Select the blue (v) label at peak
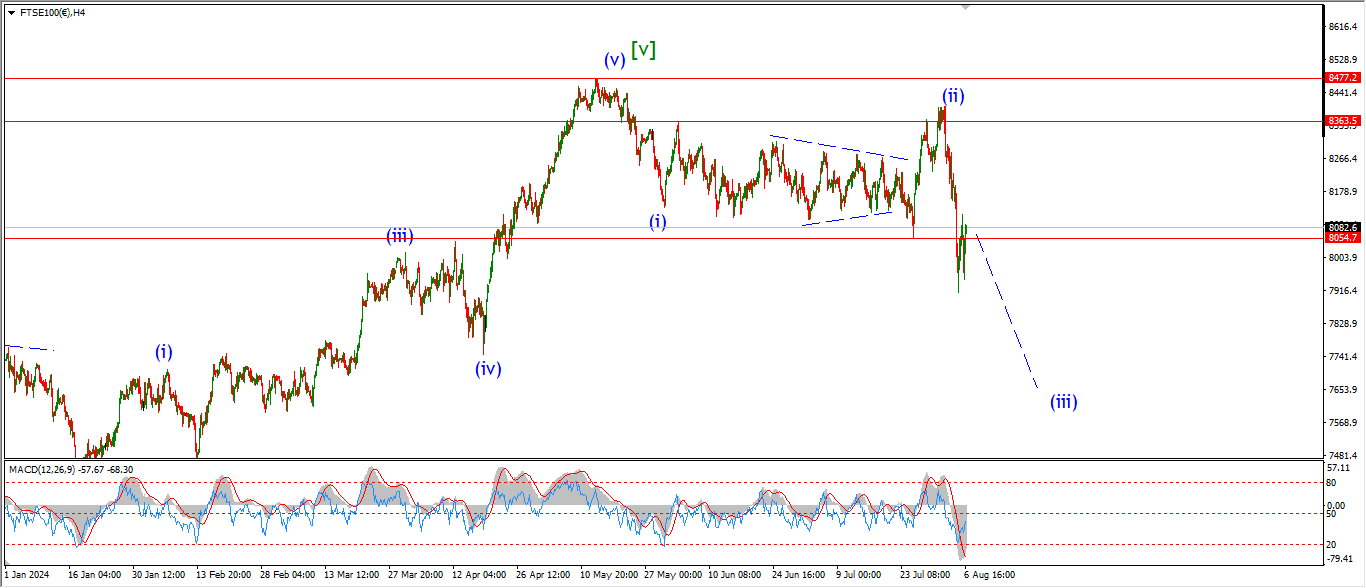1366x588 pixels. pos(613,59)
